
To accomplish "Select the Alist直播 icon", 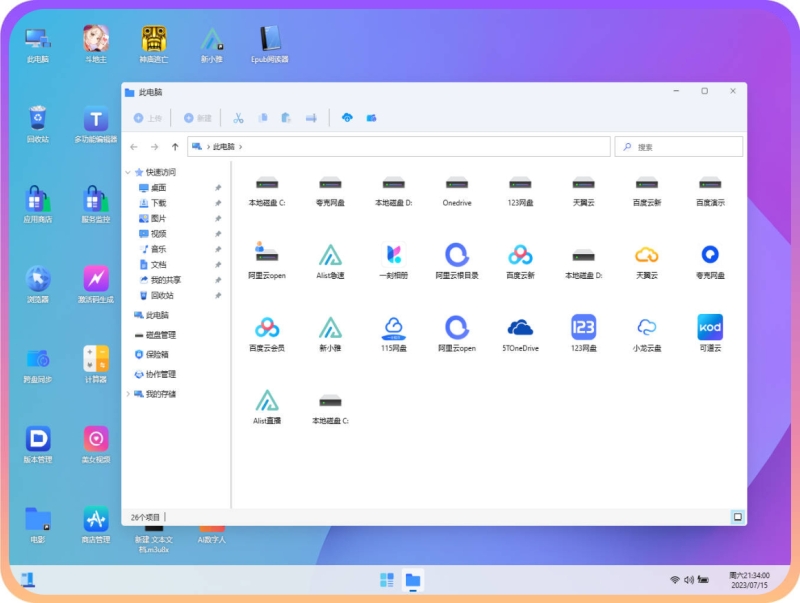I will pos(267,407).
